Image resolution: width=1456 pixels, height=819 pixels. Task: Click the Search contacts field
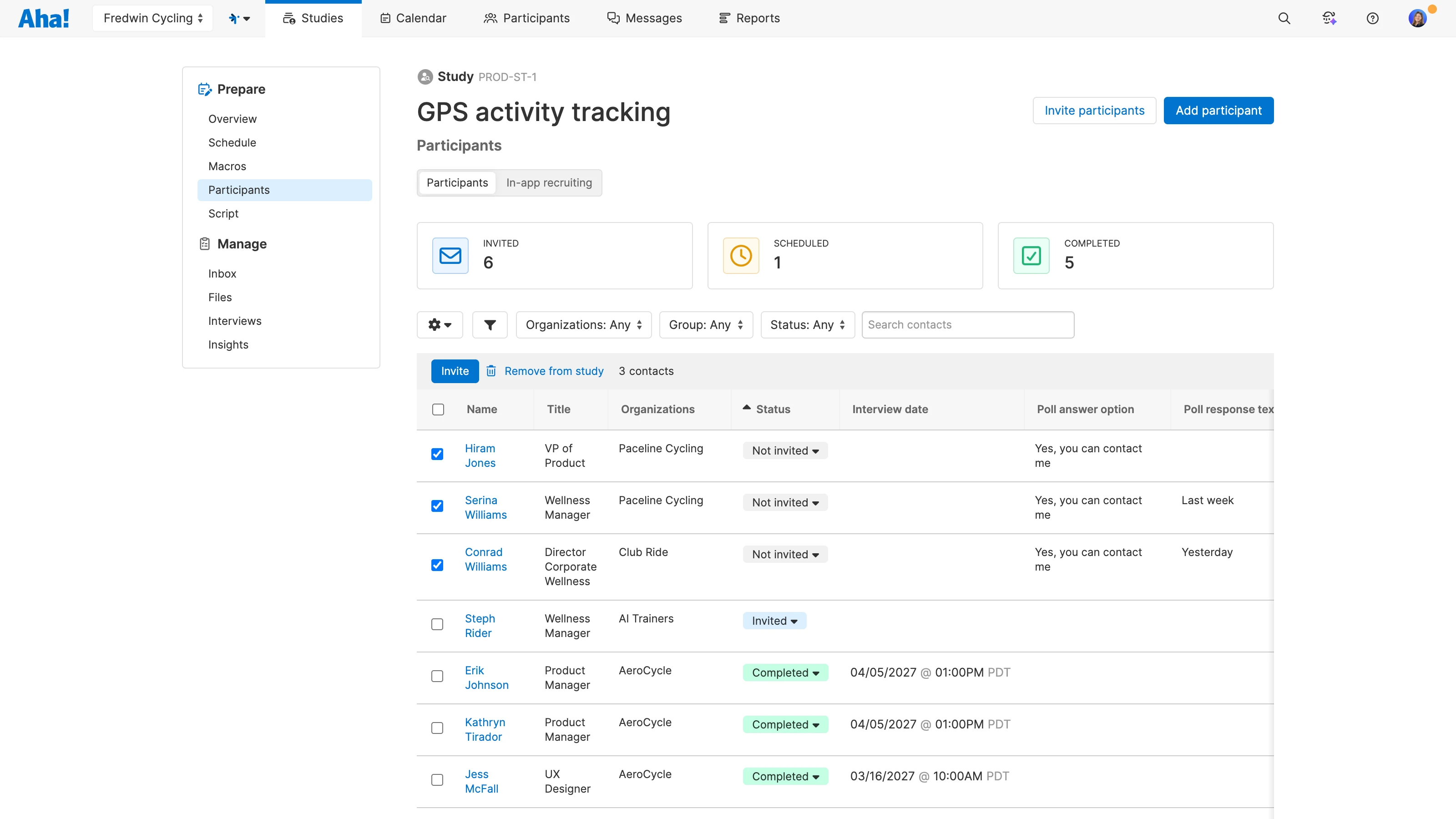968,325
